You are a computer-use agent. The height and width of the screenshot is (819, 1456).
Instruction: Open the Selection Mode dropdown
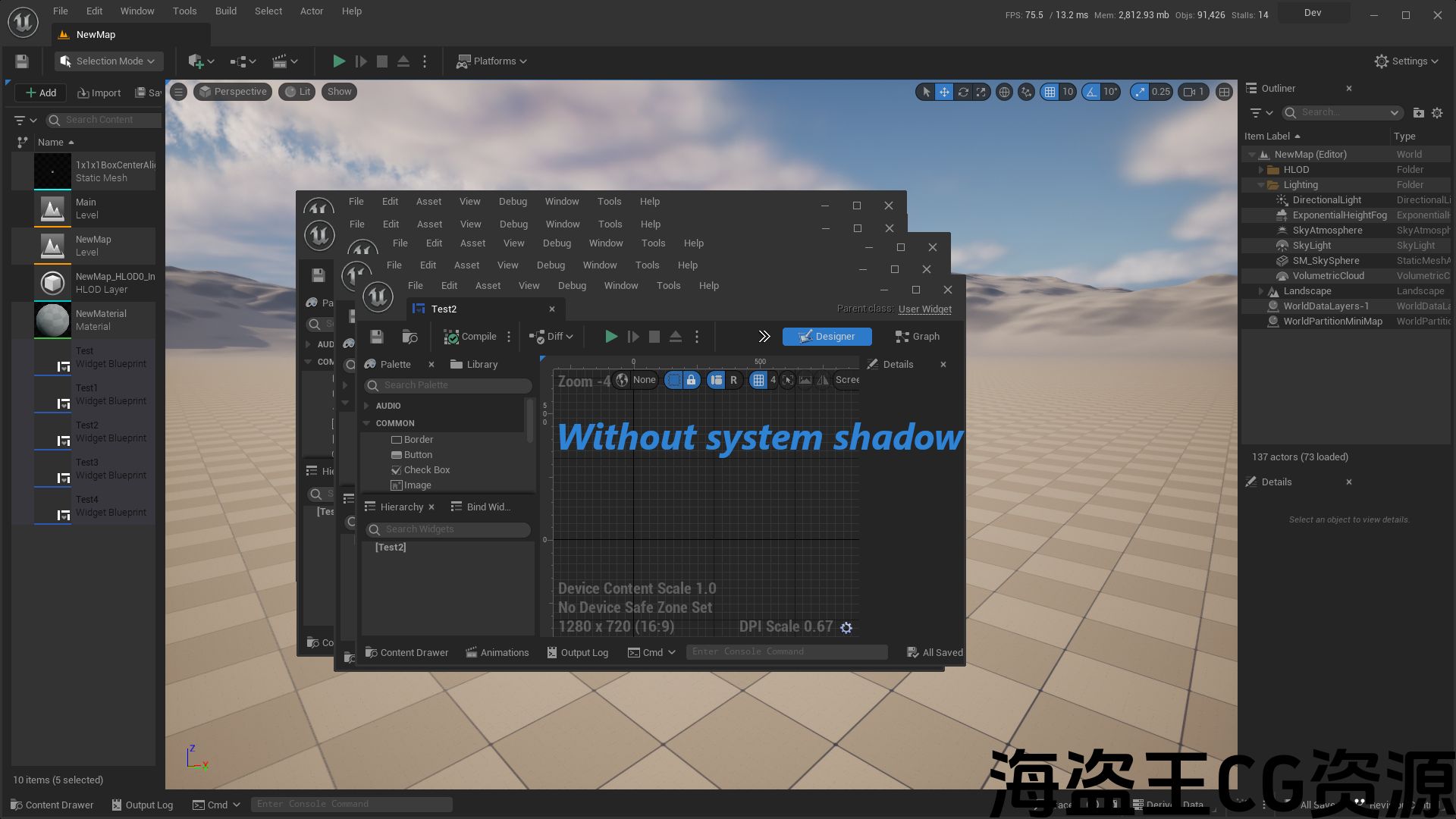click(x=108, y=61)
